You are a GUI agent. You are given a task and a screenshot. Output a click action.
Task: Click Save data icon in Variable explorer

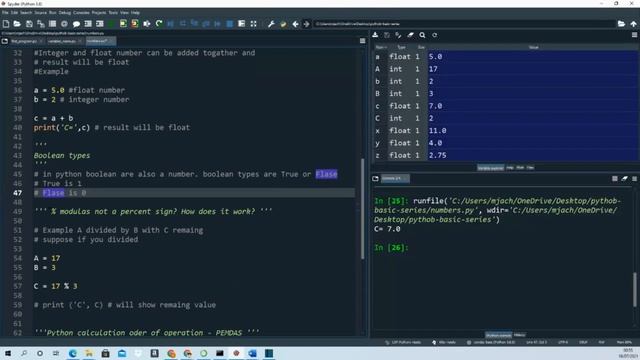click(387, 35)
